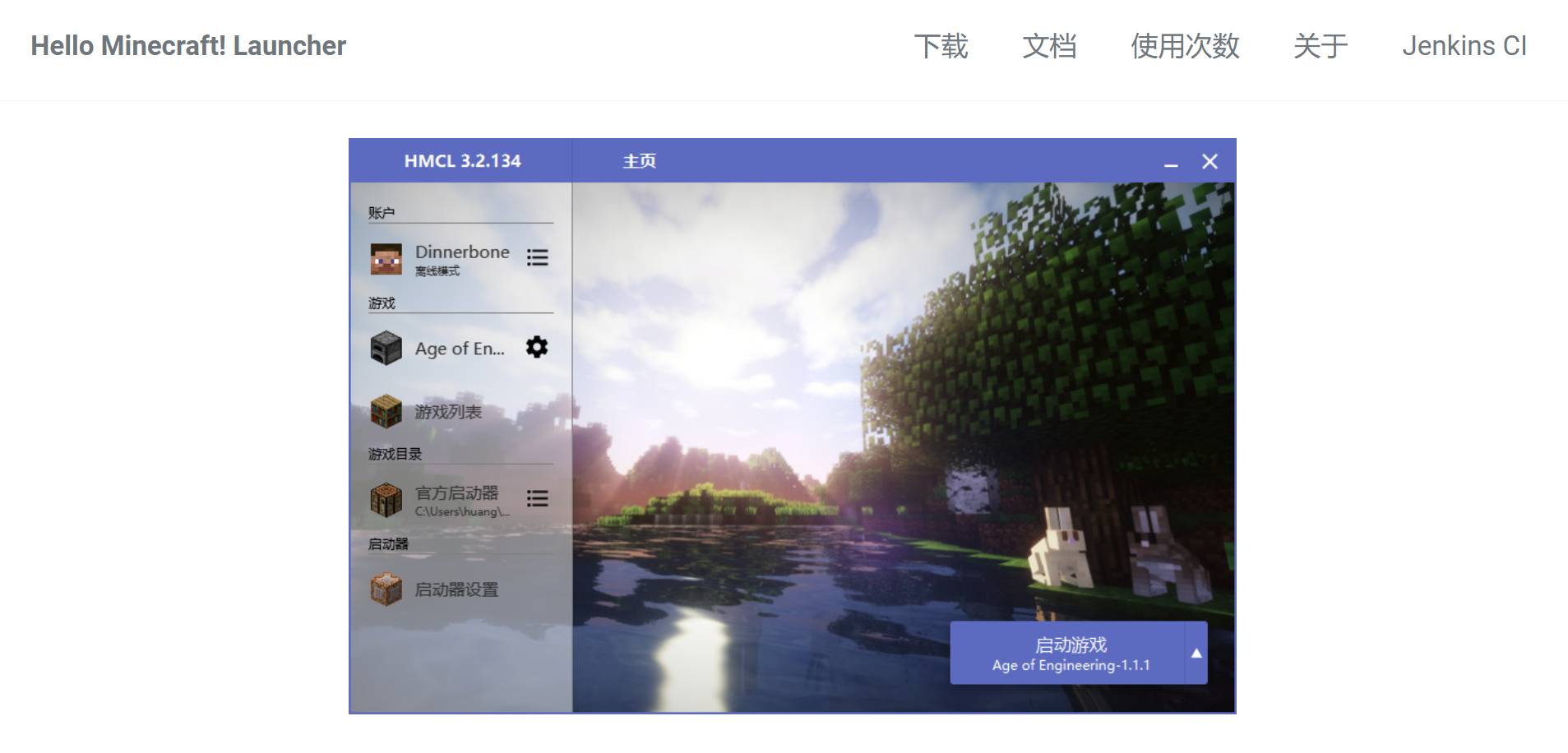Click the HMCL 3.2.134 title text
The width and height of the screenshot is (1568, 753).
462,161
